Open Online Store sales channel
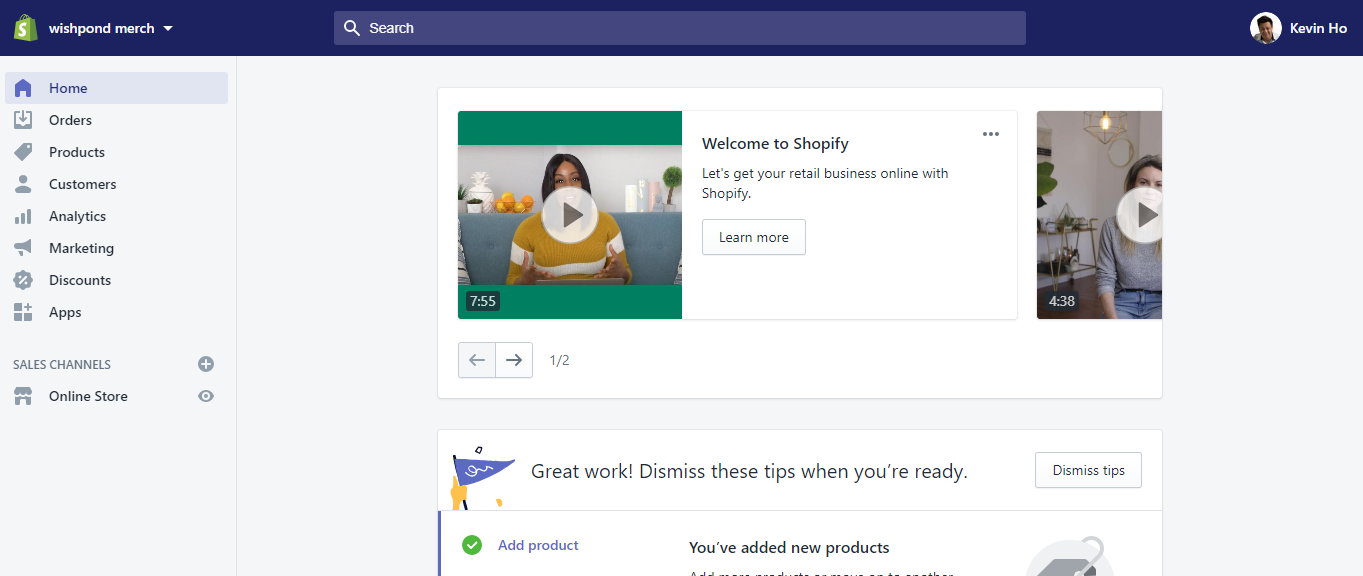 pos(88,396)
